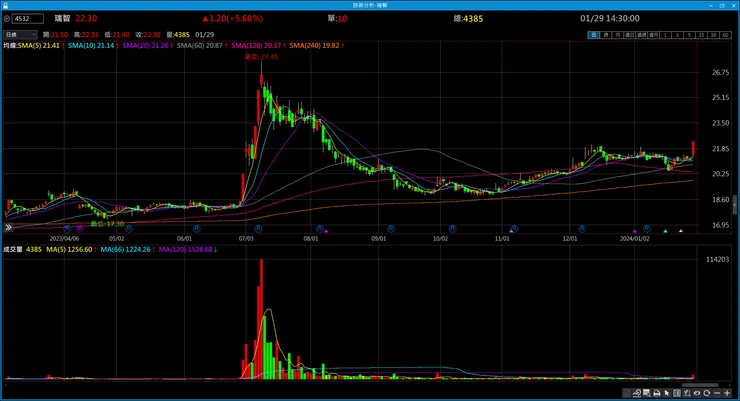
Task: Click the total volume 總:4385 text
Action: pyautogui.click(x=468, y=18)
